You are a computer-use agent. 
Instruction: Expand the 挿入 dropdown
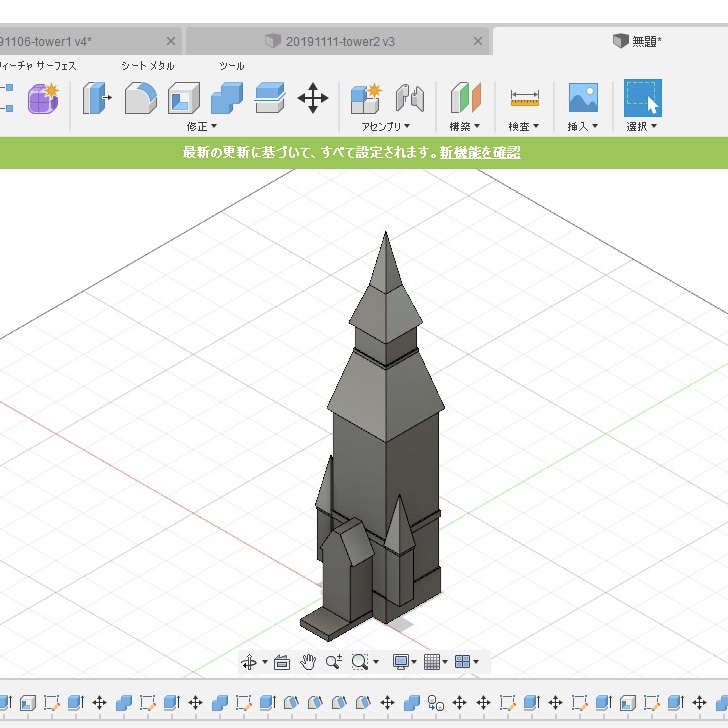tap(583, 126)
